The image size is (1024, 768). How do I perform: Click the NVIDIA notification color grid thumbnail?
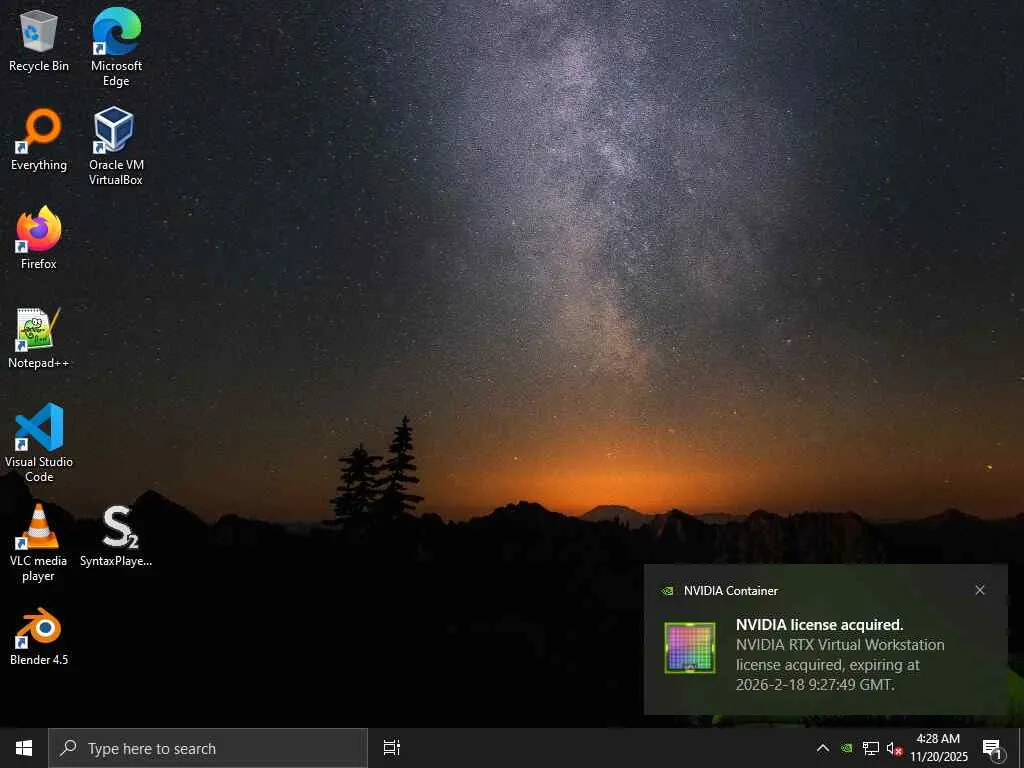(x=690, y=647)
